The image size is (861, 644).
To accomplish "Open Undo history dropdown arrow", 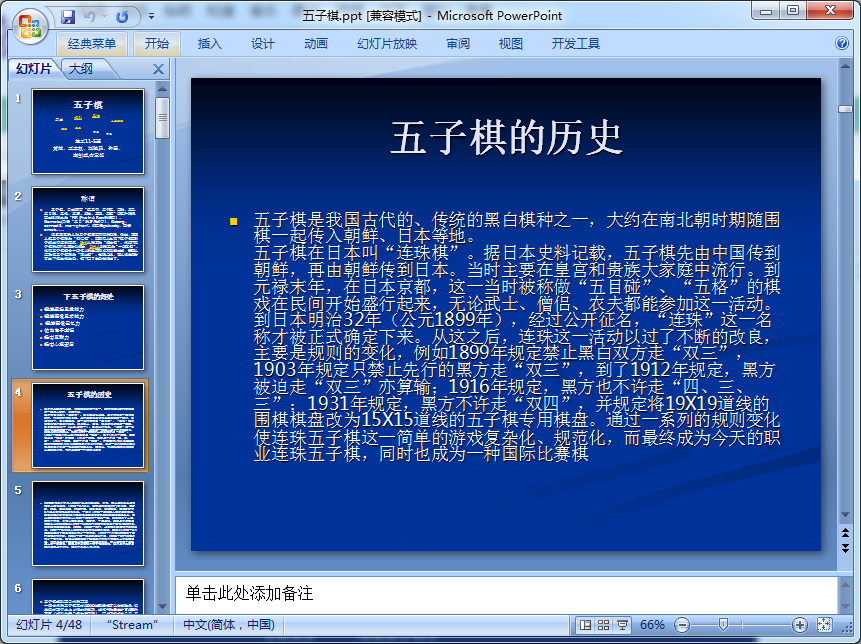I will [x=104, y=16].
